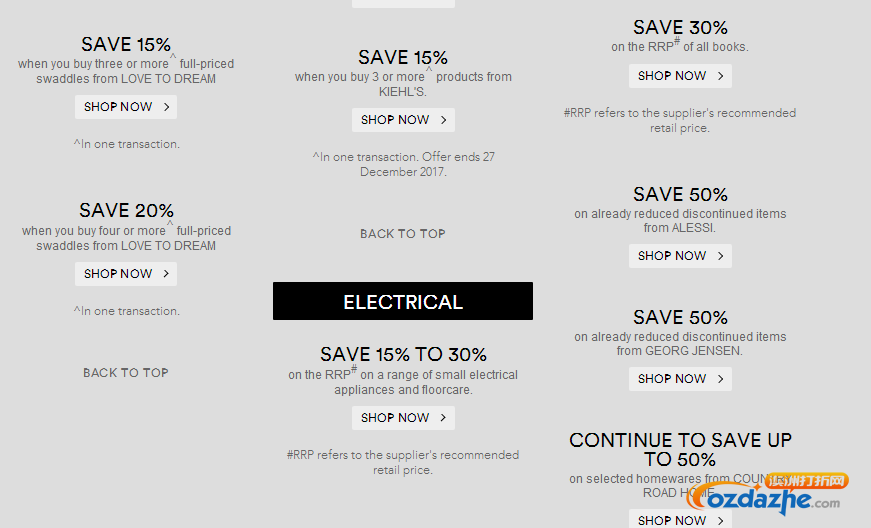871x528 pixels.
Task: Click Shop Now for small electrical appliances
Action: click(x=403, y=418)
